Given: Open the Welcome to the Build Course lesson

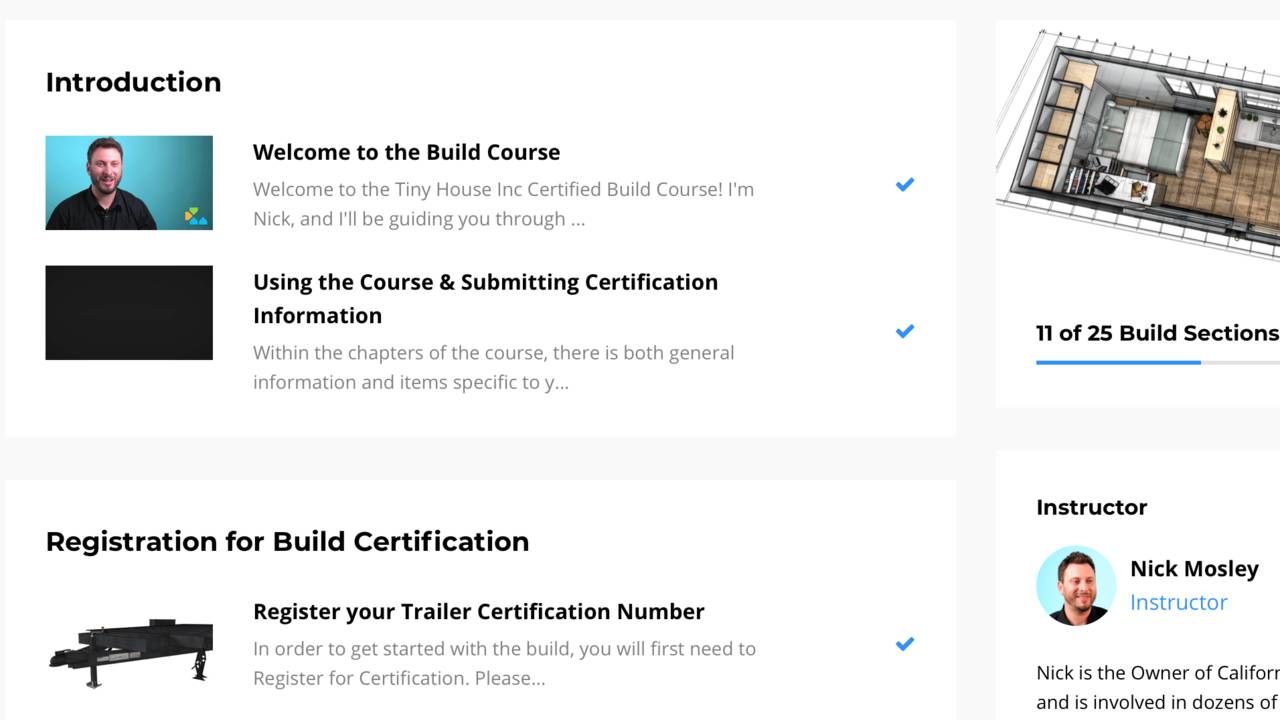Looking at the screenshot, I should pyautogui.click(x=406, y=152).
